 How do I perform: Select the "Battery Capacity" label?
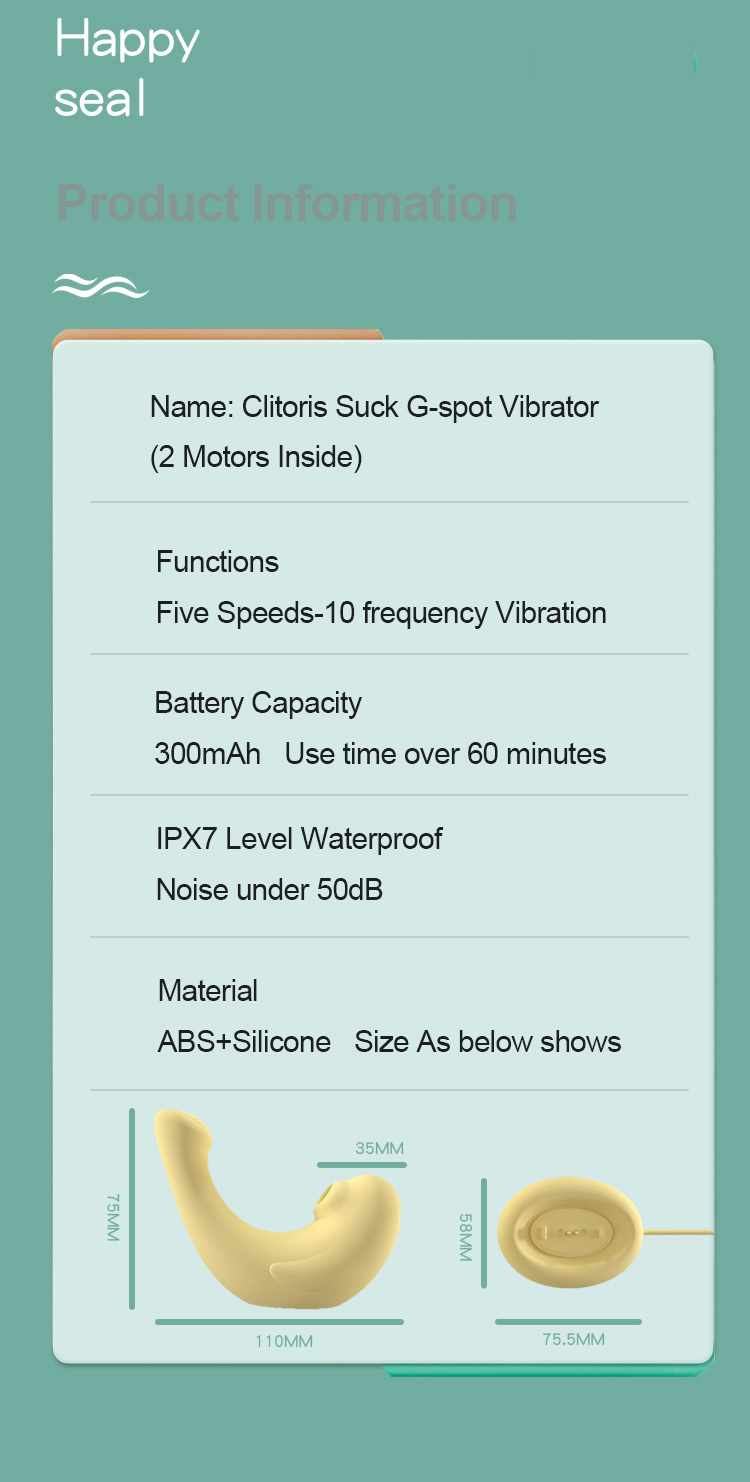258,703
